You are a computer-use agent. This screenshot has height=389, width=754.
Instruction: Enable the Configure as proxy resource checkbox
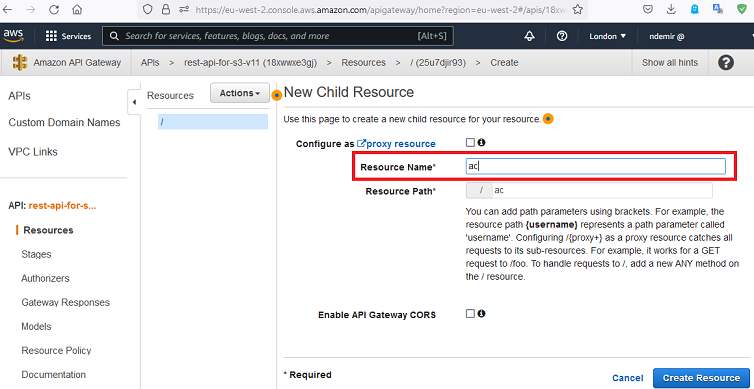click(470, 142)
